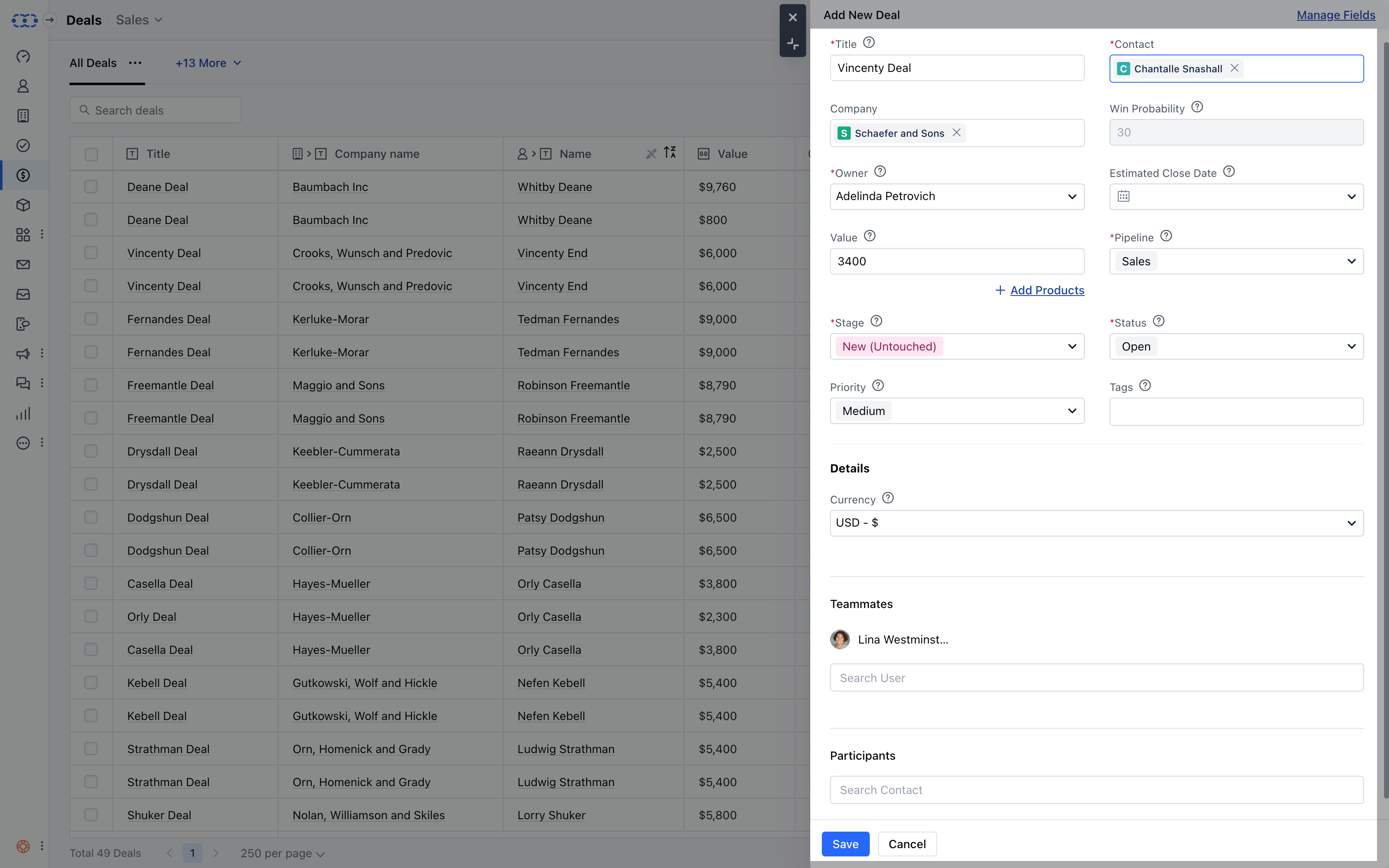Open the email envelope icon in sidebar
The width and height of the screenshot is (1389, 868).
click(23, 265)
